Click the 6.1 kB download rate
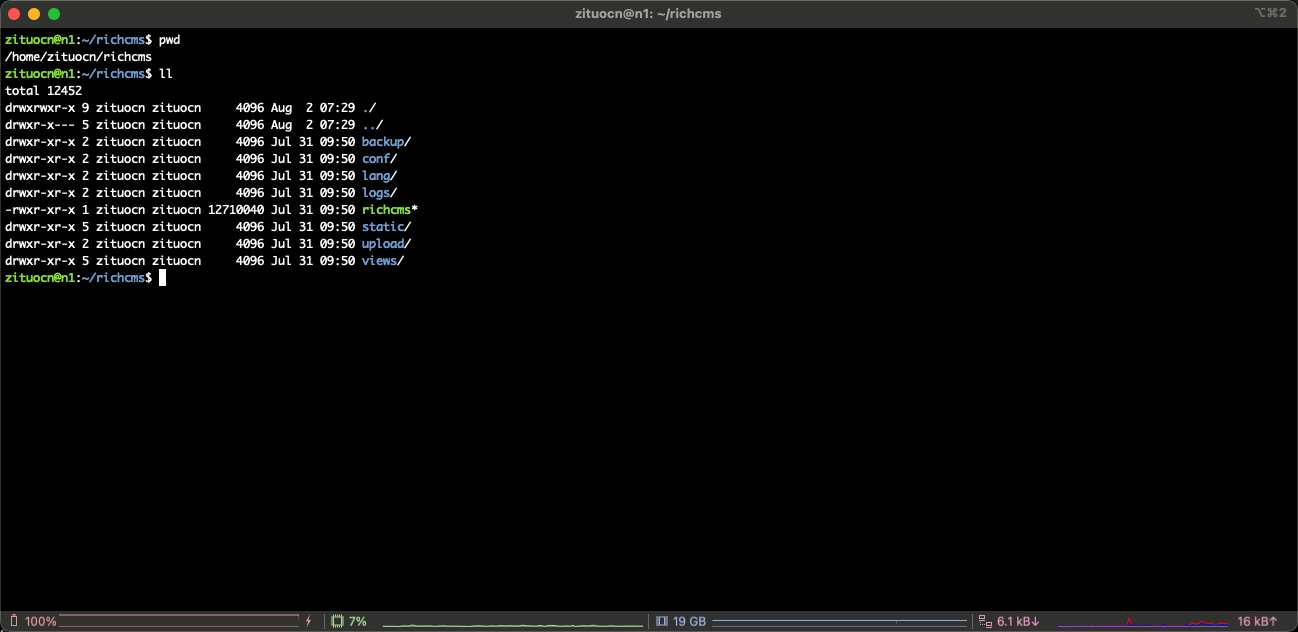Screen dimensions: 1298x632 coord(1018,621)
